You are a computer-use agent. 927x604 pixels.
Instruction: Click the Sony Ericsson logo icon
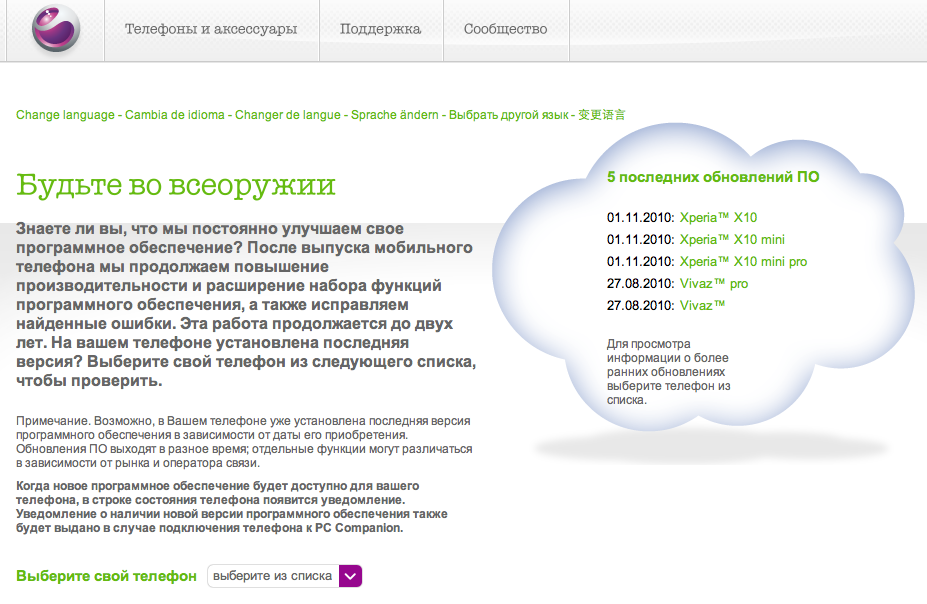[x=55, y=29]
